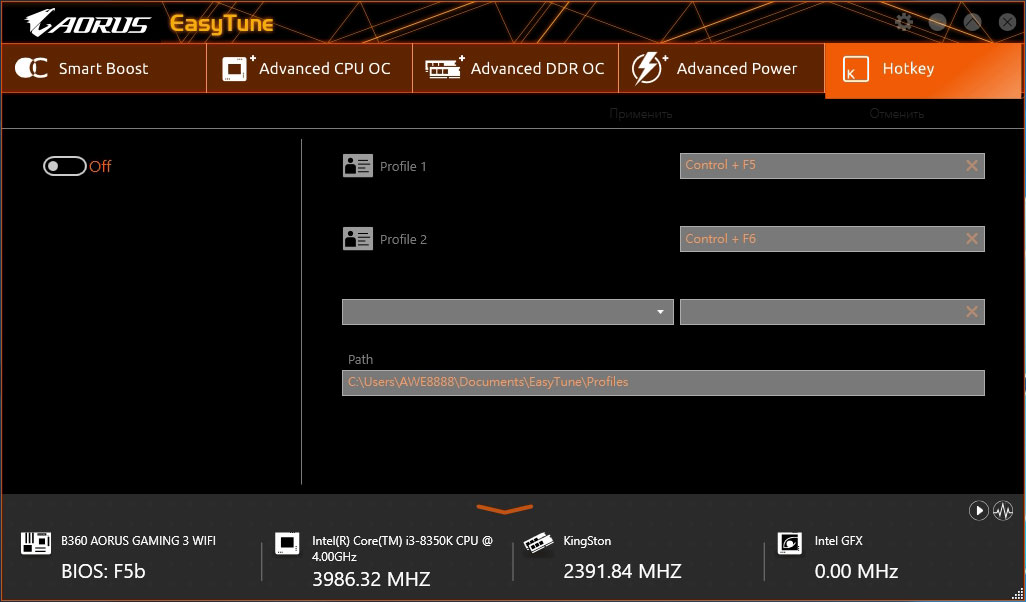Click the play icon in info bar

(x=978, y=510)
